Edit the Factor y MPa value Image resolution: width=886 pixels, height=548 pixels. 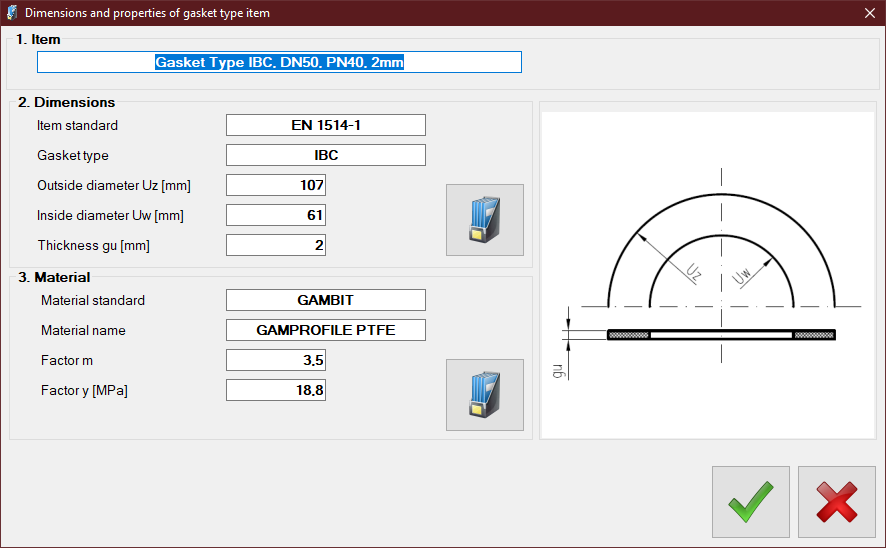coord(276,390)
